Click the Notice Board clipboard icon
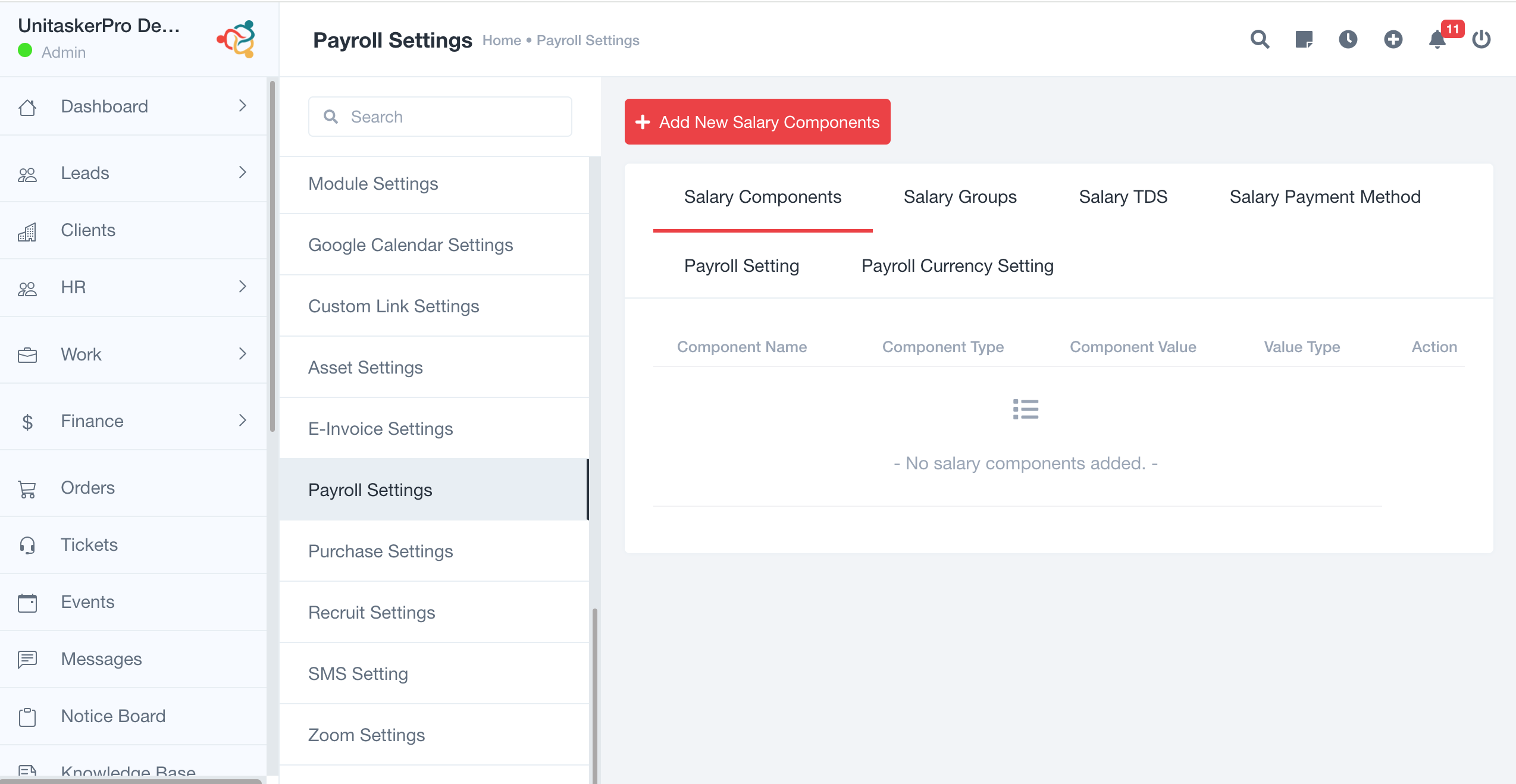 pyautogui.click(x=27, y=717)
